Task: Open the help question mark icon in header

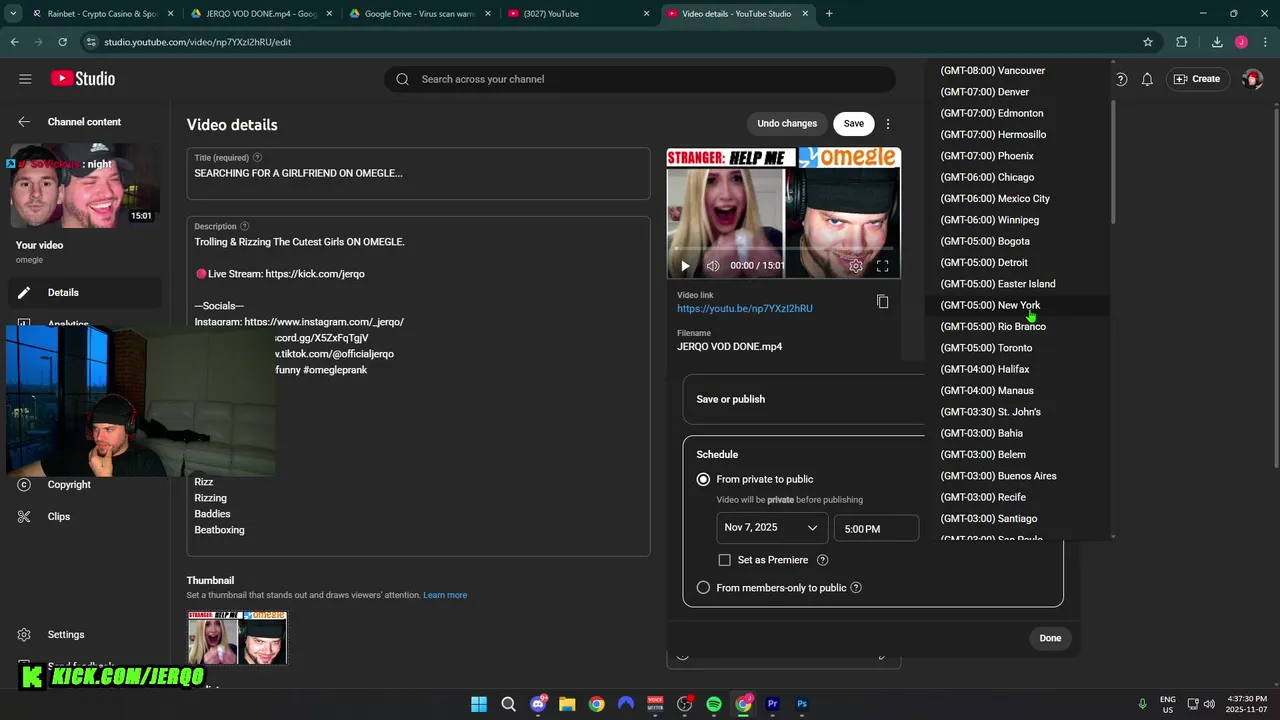Action: 1121,79
